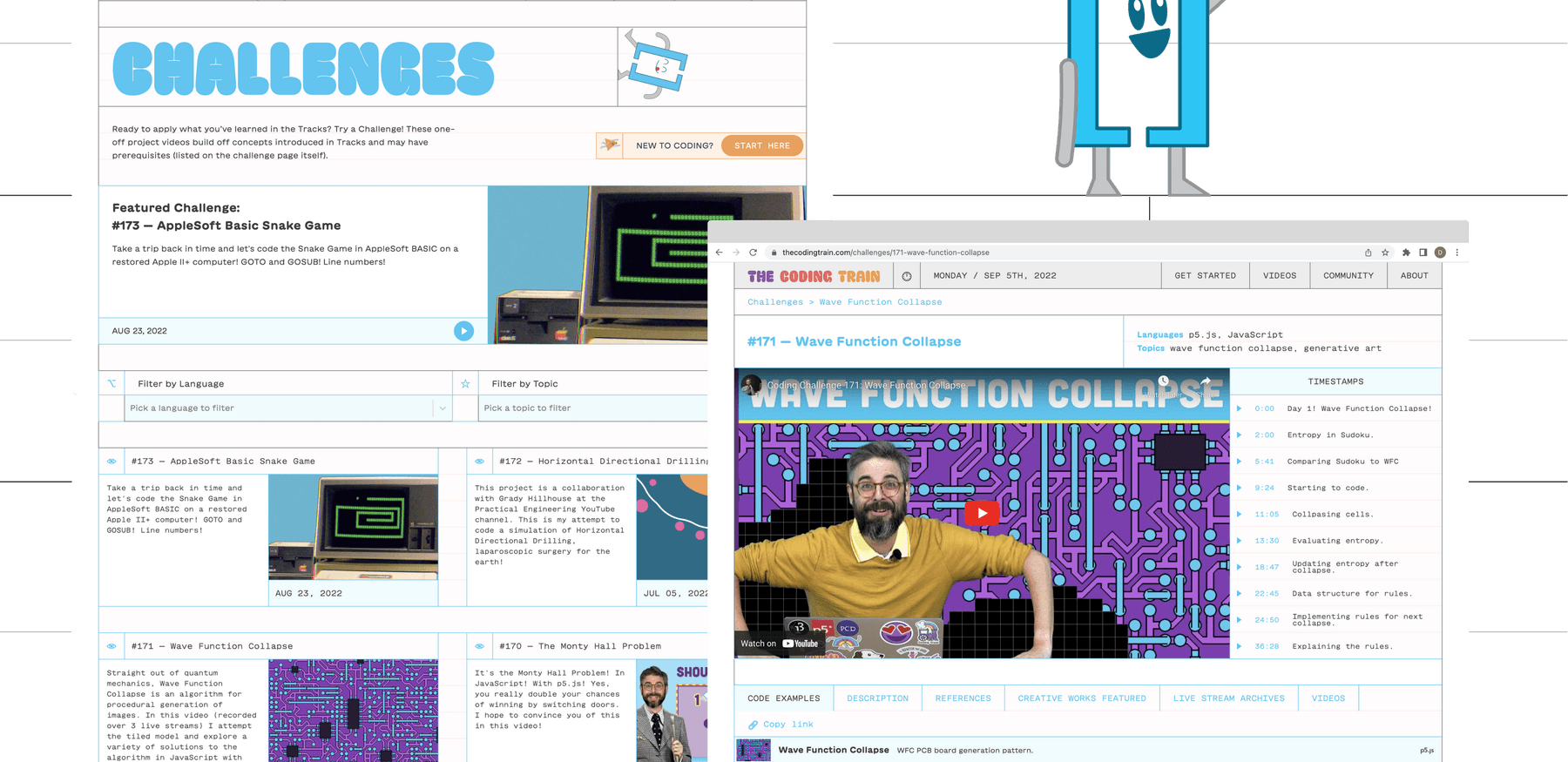Click the chevron arrow of the language filter
The width and height of the screenshot is (1568, 762).
(x=443, y=408)
